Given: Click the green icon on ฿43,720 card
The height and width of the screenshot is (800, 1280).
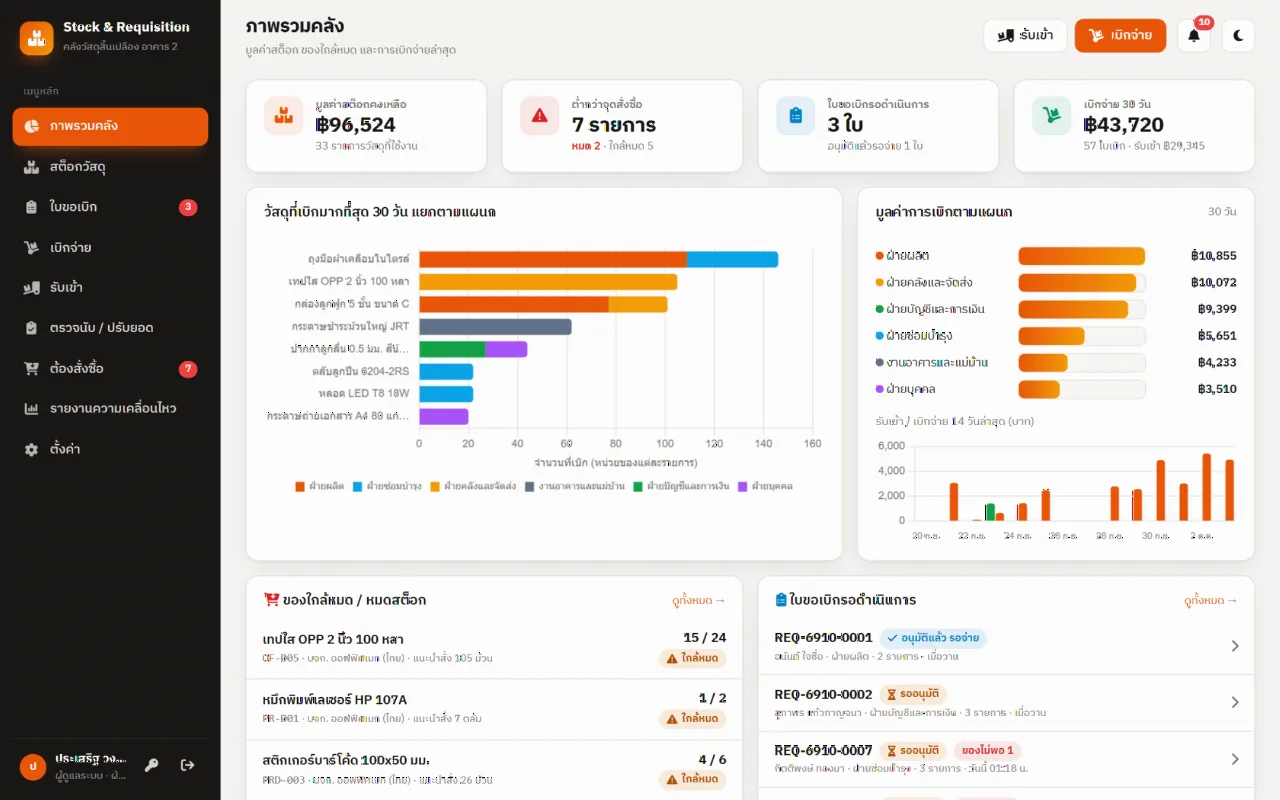Looking at the screenshot, I should pyautogui.click(x=1052, y=116).
